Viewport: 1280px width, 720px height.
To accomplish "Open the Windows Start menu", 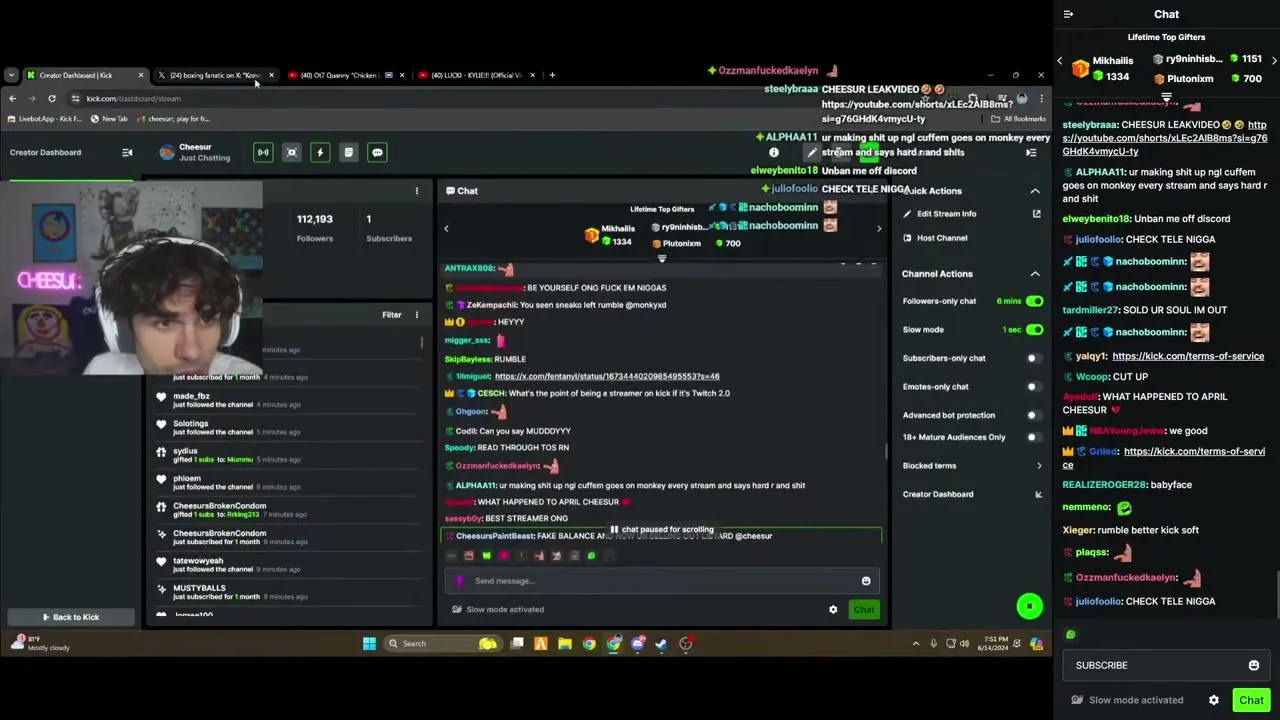I will [x=369, y=643].
